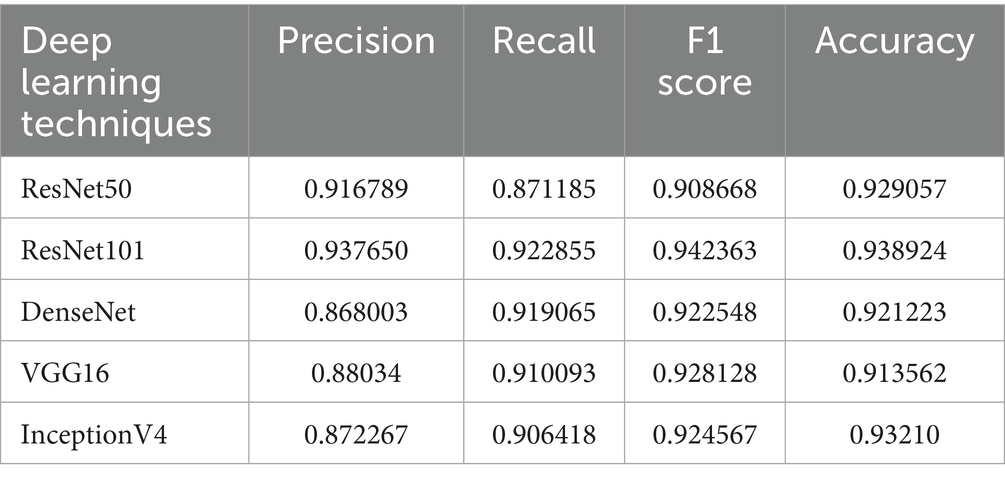Screen dimensions: 1005x482
Task: Select the Recall column header
Action: [544, 41]
